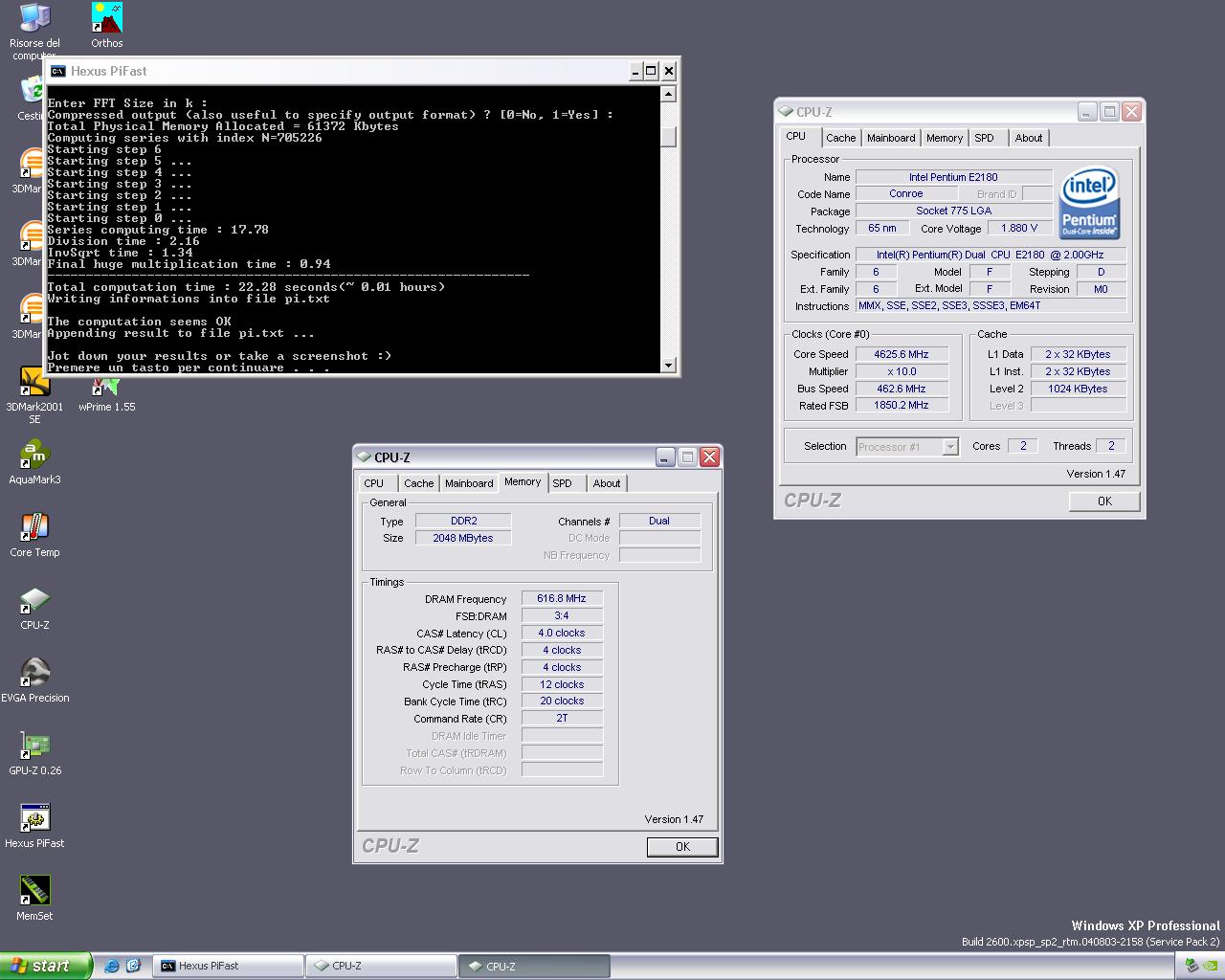The height and width of the screenshot is (980, 1225).
Task: Click the CAS# Latency 4.0 clocks value
Action: [x=562, y=633]
